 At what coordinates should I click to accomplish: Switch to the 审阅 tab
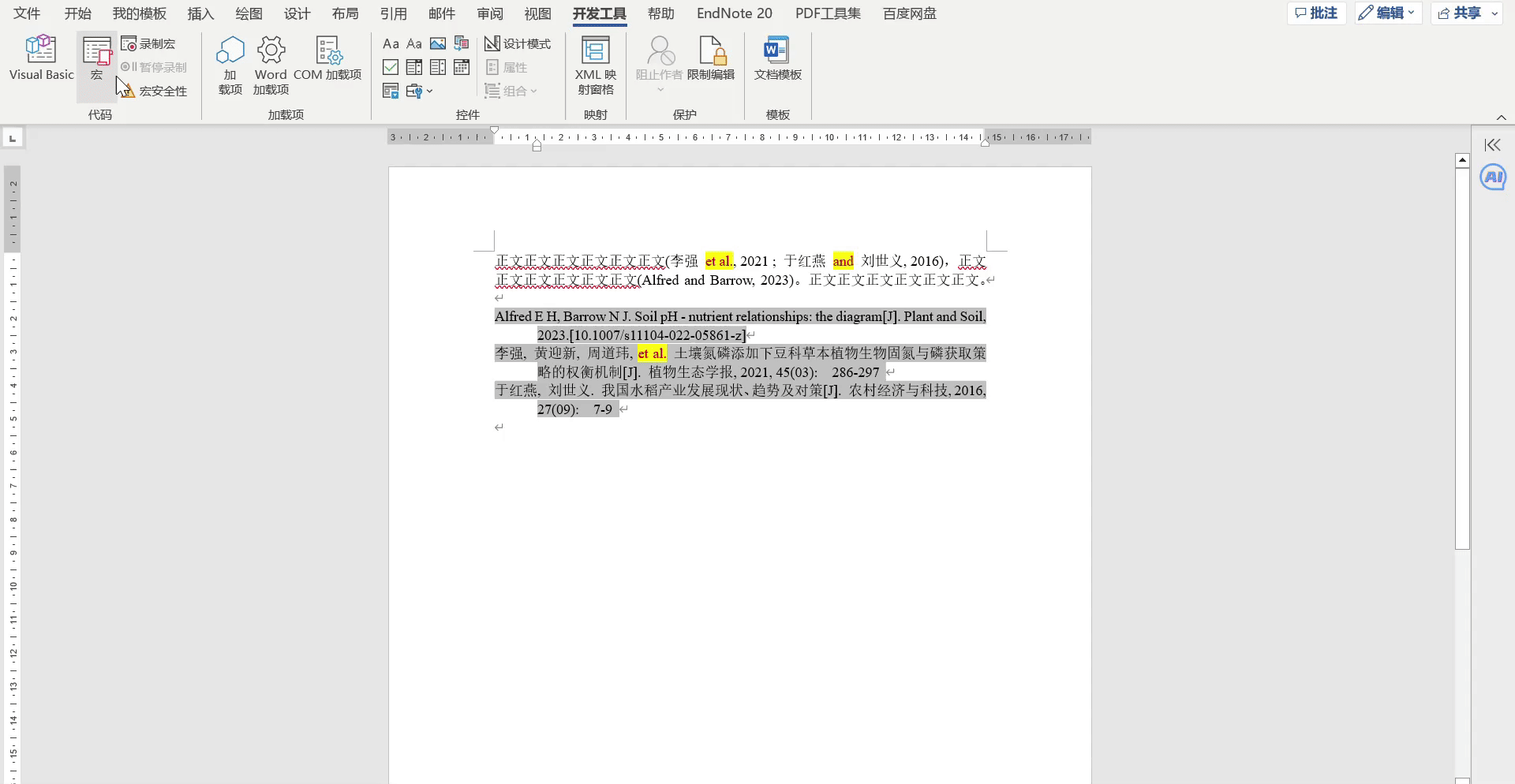[489, 13]
